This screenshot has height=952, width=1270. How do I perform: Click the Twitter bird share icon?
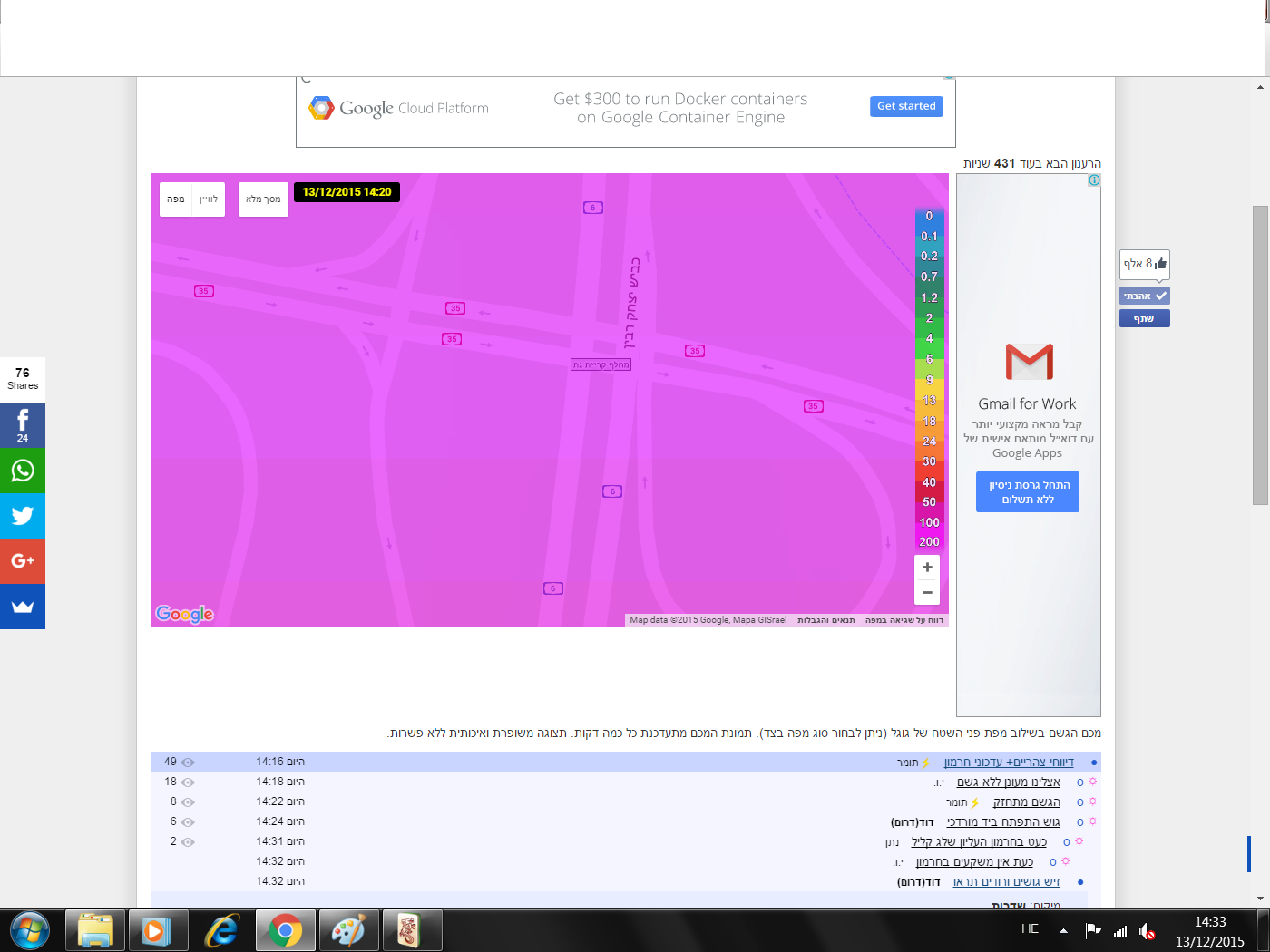click(23, 516)
